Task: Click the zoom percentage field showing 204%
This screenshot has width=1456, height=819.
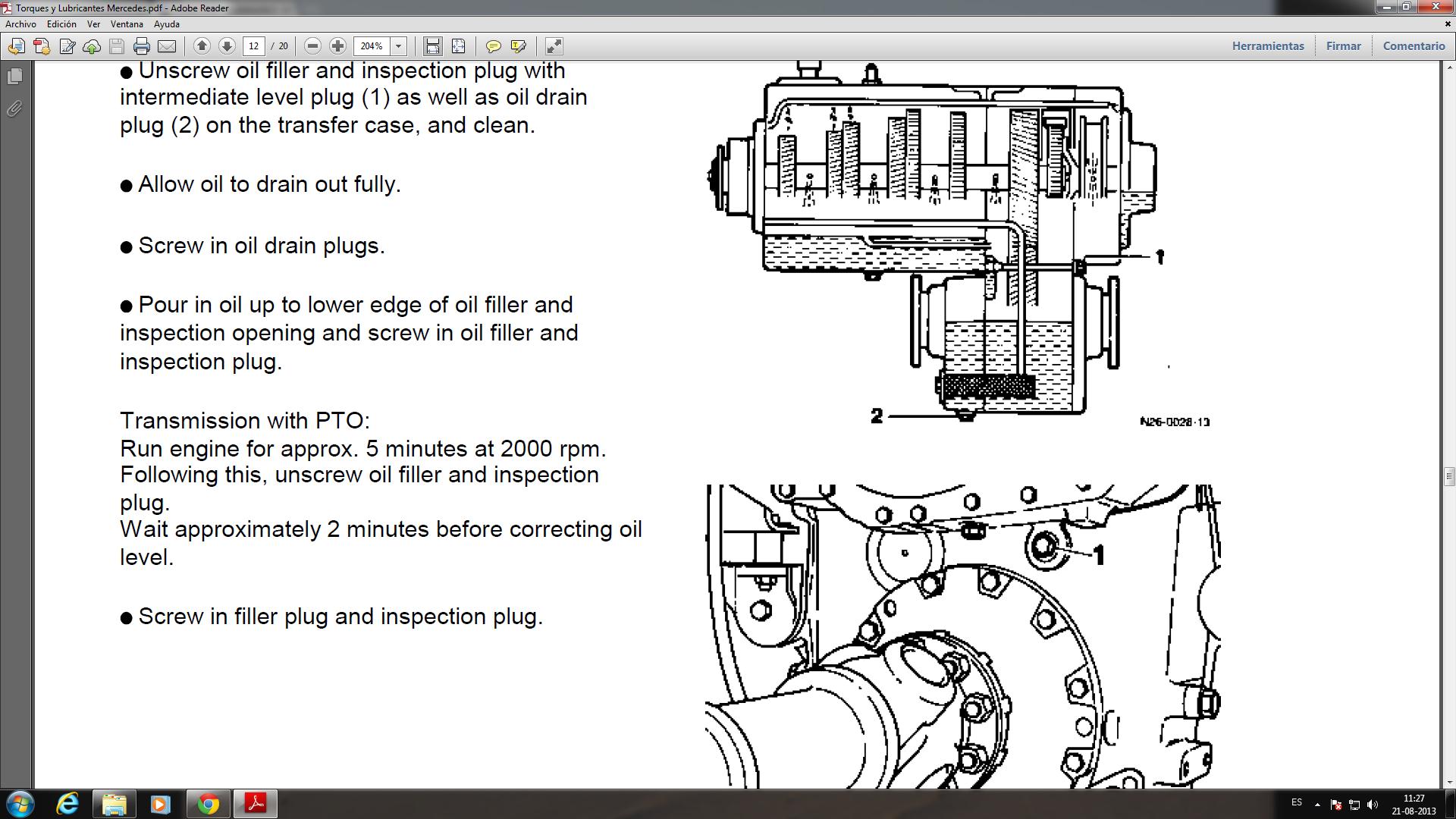Action: tap(372, 46)
